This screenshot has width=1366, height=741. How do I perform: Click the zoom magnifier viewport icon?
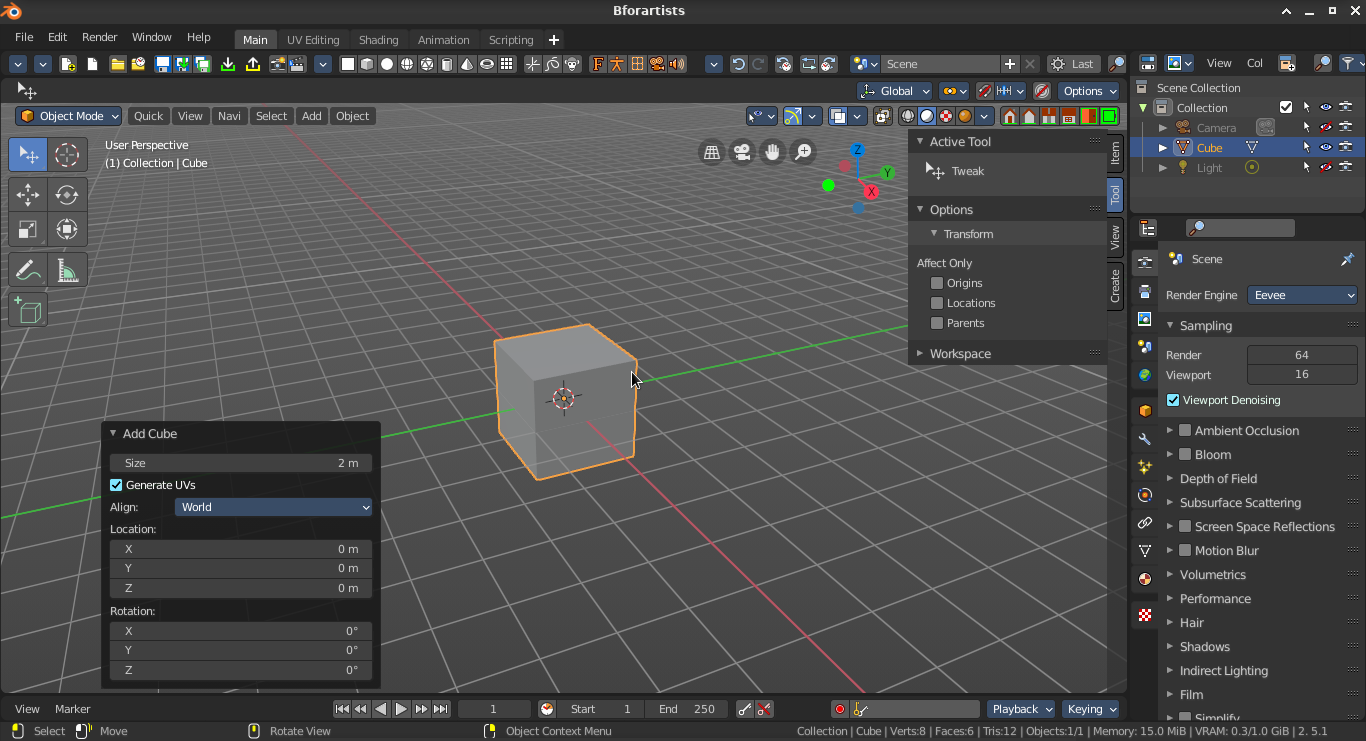[803, 152]
